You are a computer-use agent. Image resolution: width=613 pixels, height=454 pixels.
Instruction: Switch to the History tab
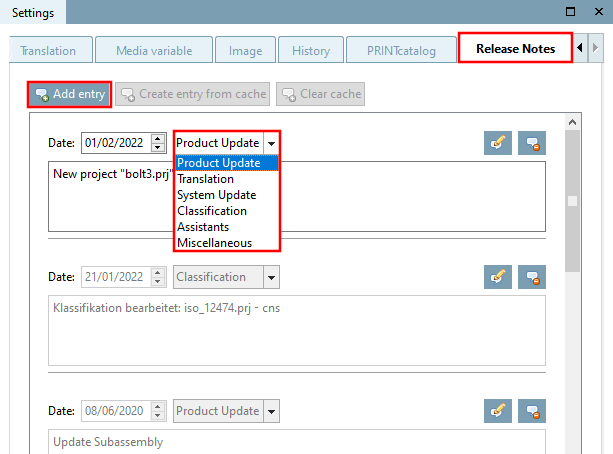[311, 50]
